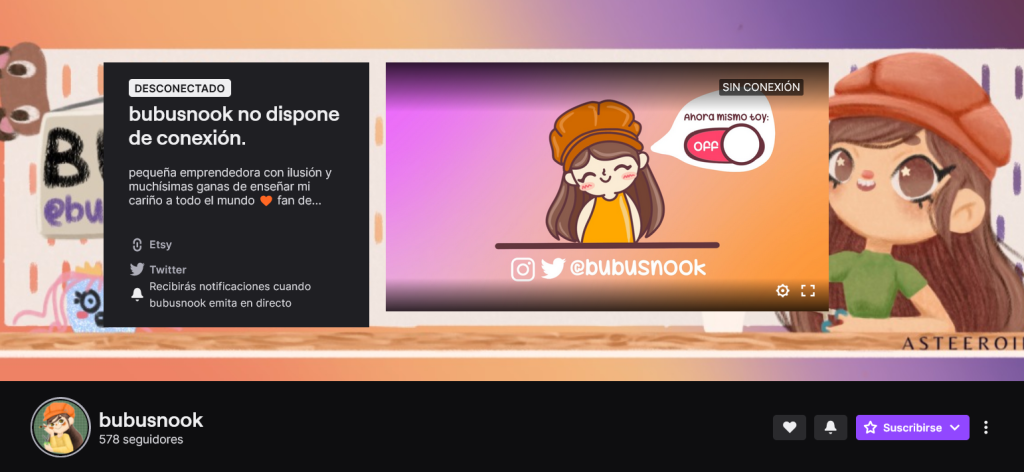Open the video player settings gear

(x=783, y=291)
